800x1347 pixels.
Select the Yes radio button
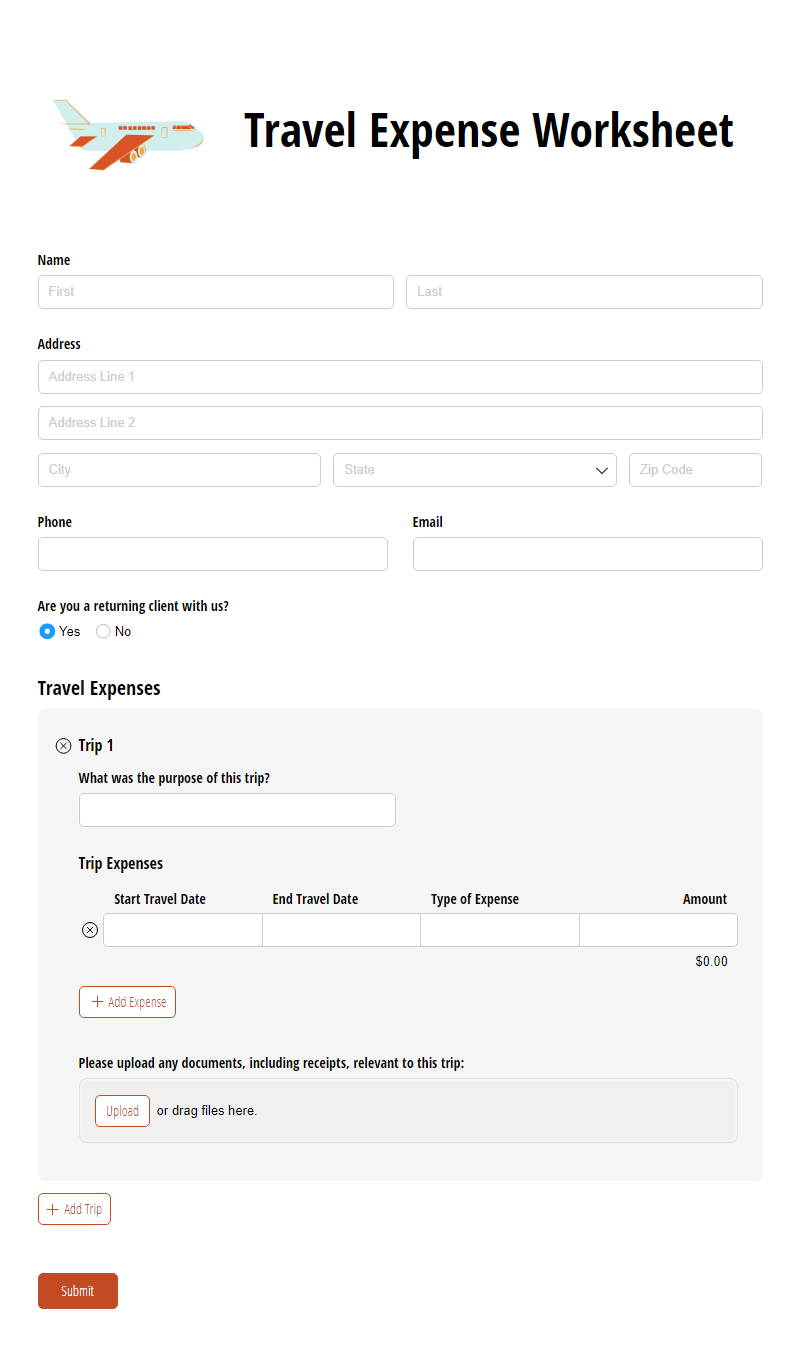coord(47,631)
